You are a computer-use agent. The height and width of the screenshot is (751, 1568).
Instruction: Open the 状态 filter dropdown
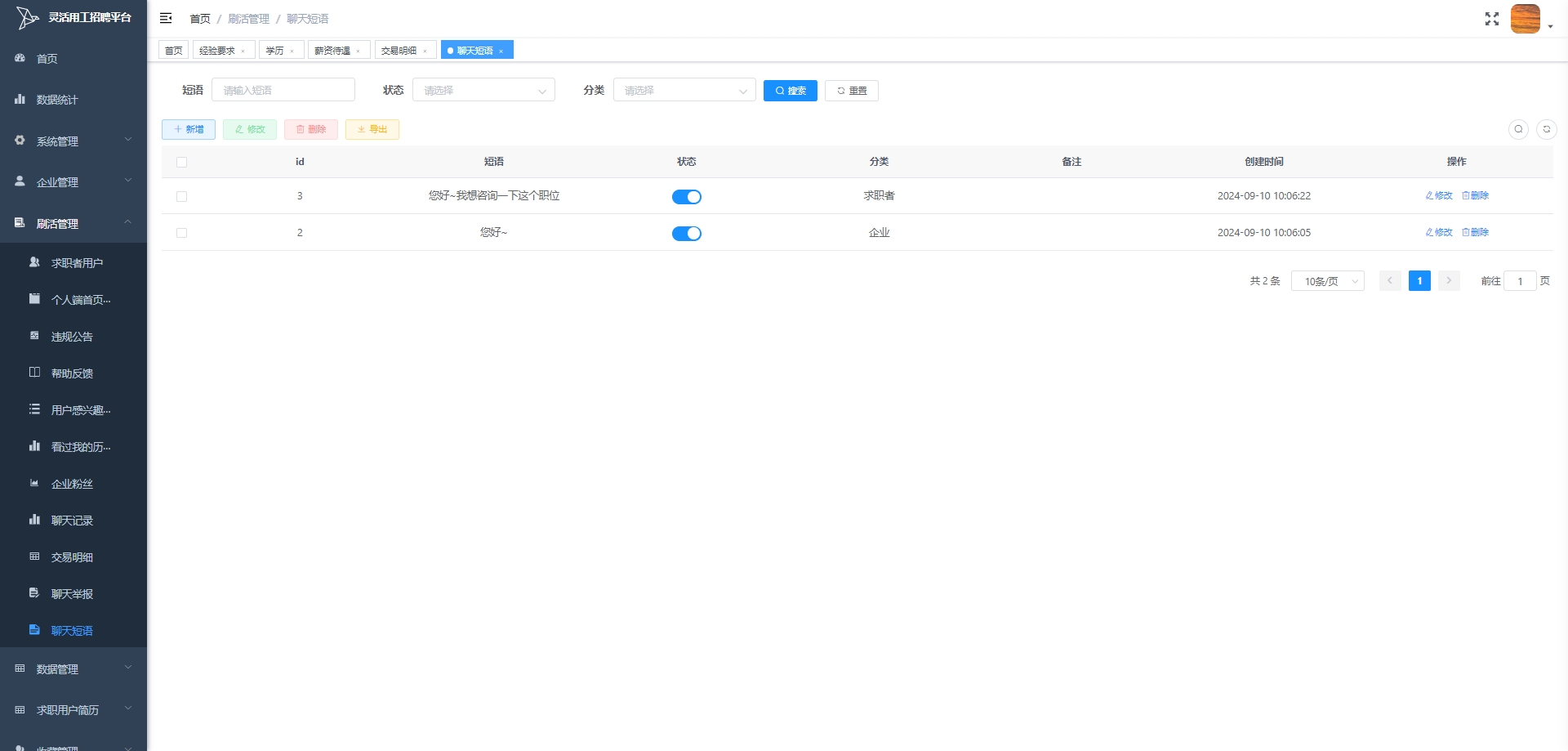483,91
